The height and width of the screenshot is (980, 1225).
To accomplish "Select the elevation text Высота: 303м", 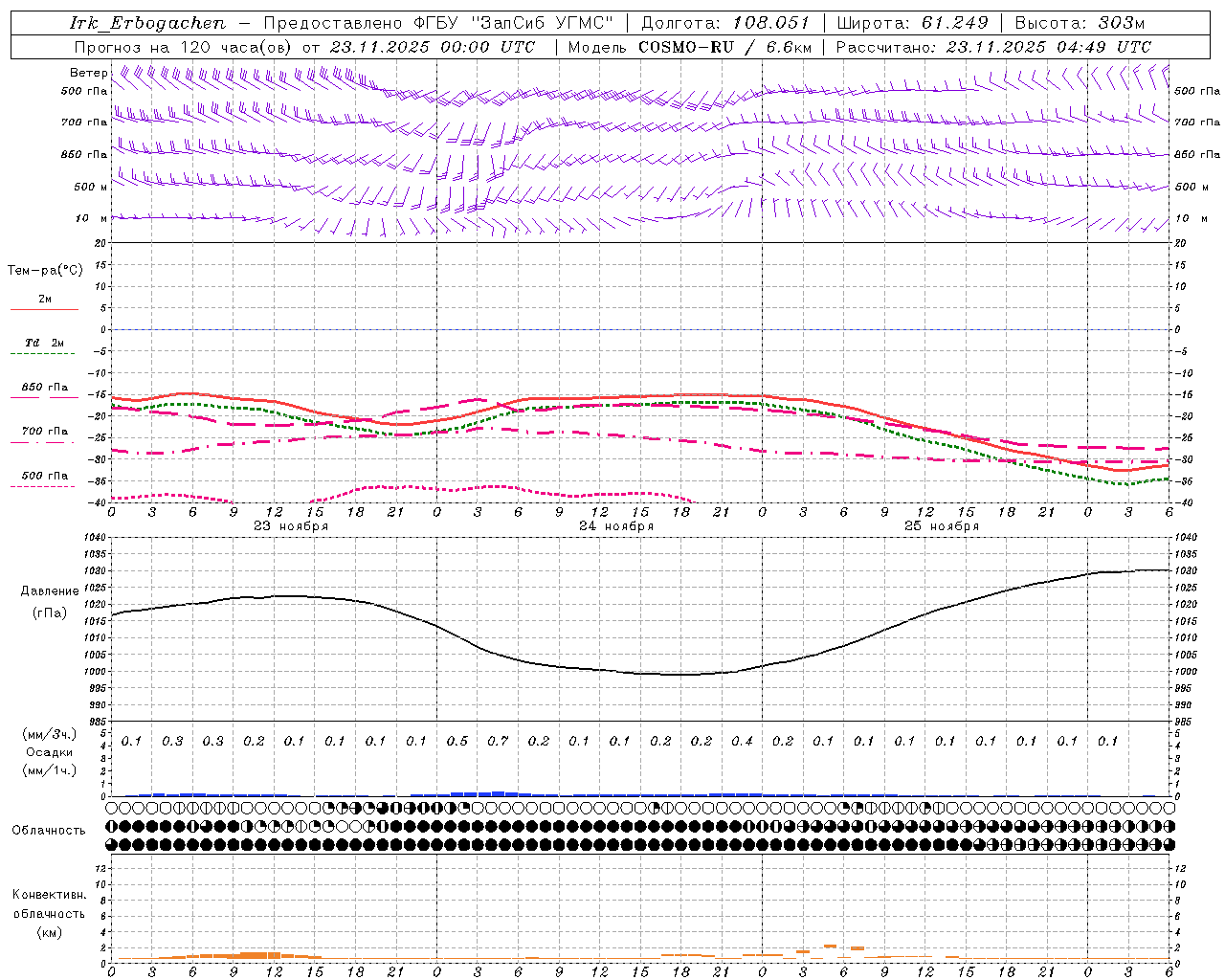I will pyautogui.click(x=1080, y=23).
